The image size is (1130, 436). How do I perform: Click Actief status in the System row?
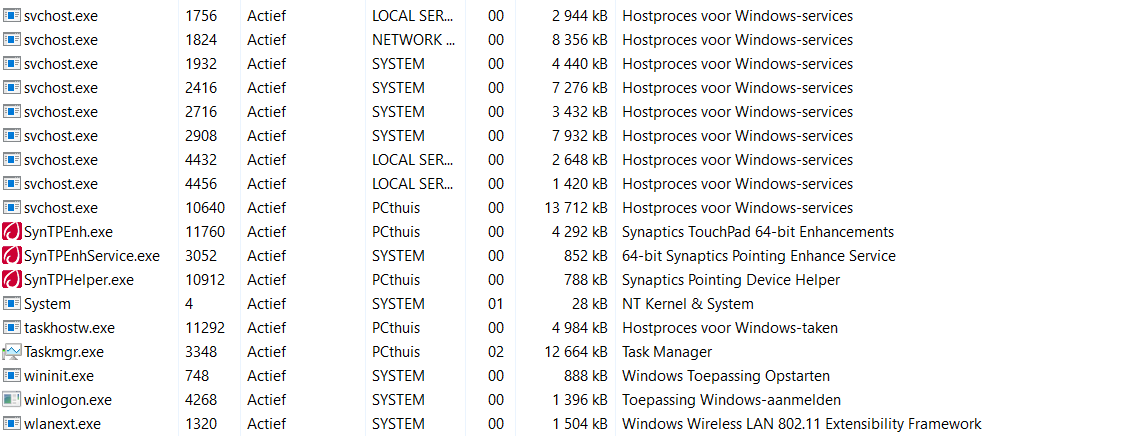tap(267, 304)
